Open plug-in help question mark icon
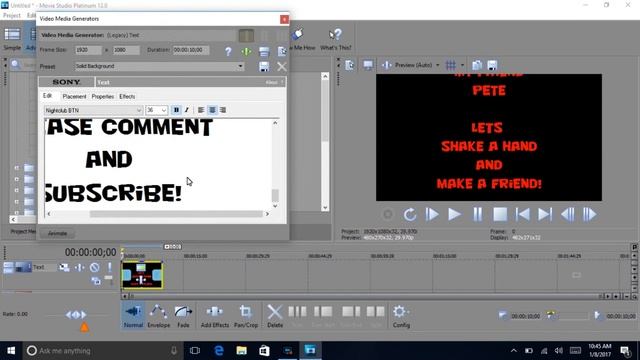Image resolution: width=640 pixels, height=360 pixels. (x=228, y=51)
